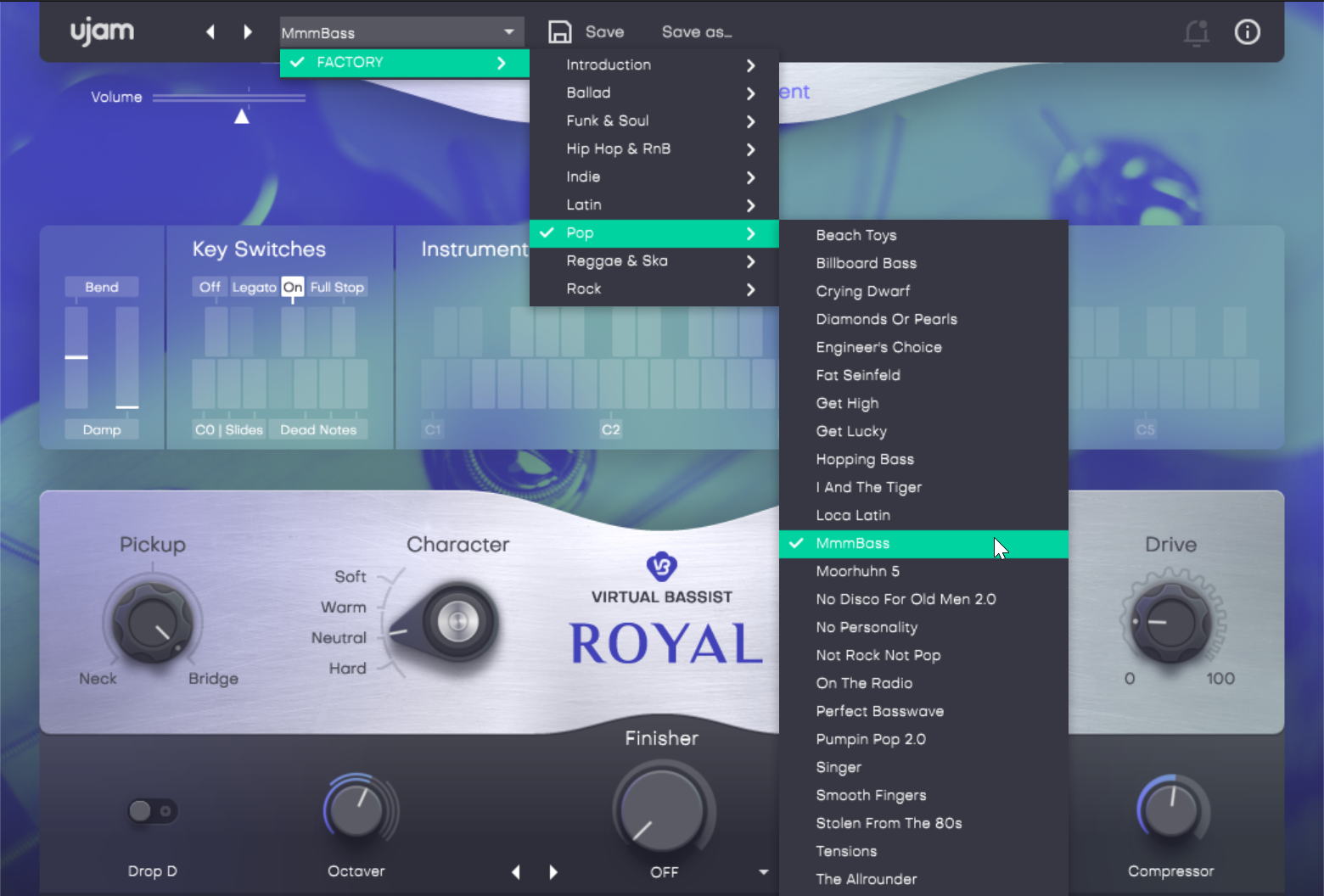Expand the Hip Hop & RnB category

coord(654,149)
